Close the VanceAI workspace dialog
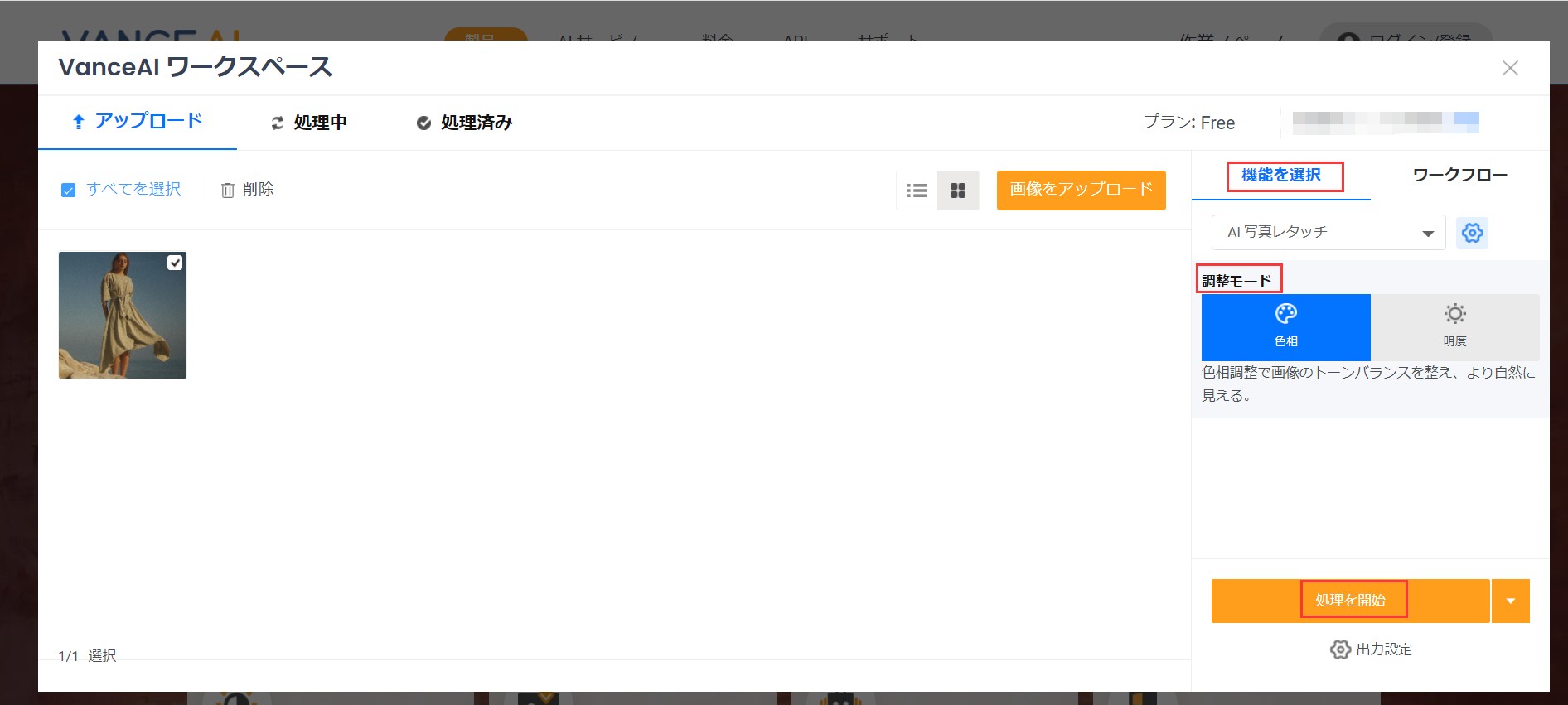 point(1510,68)
